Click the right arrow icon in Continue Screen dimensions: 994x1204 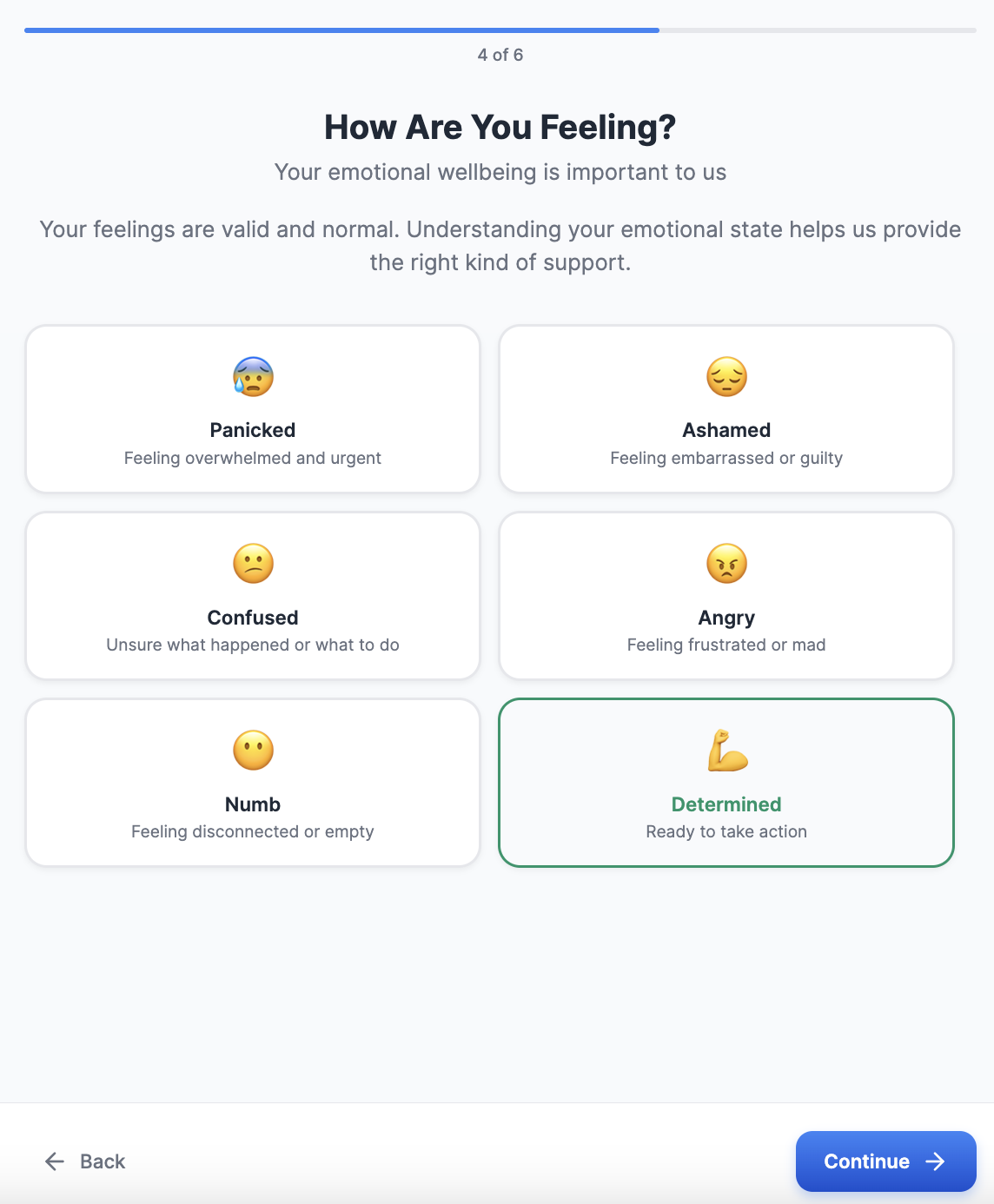[x=935, y=1161]
